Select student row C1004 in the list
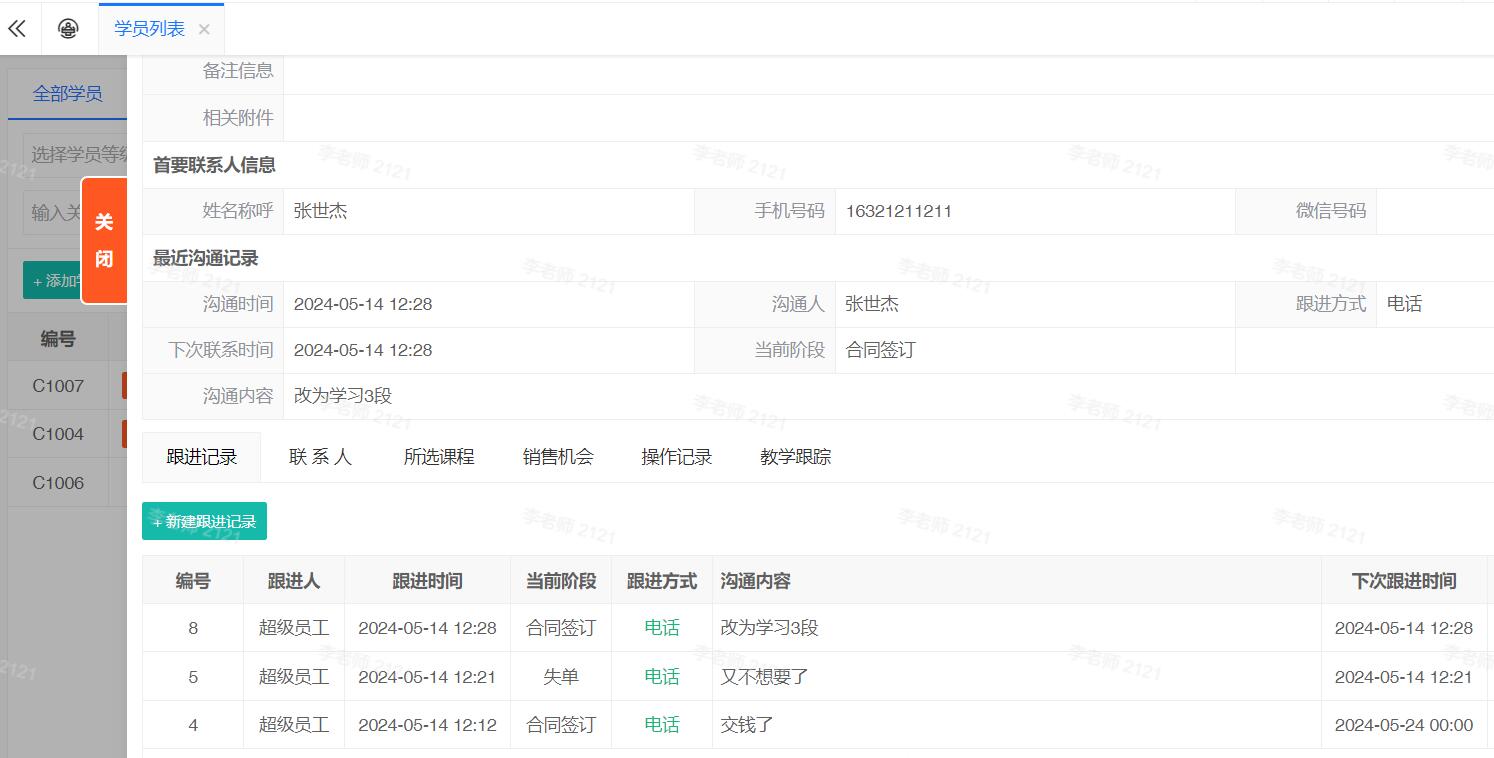The height and width of the screenshot is (758, 1494). tap(58, 434)
